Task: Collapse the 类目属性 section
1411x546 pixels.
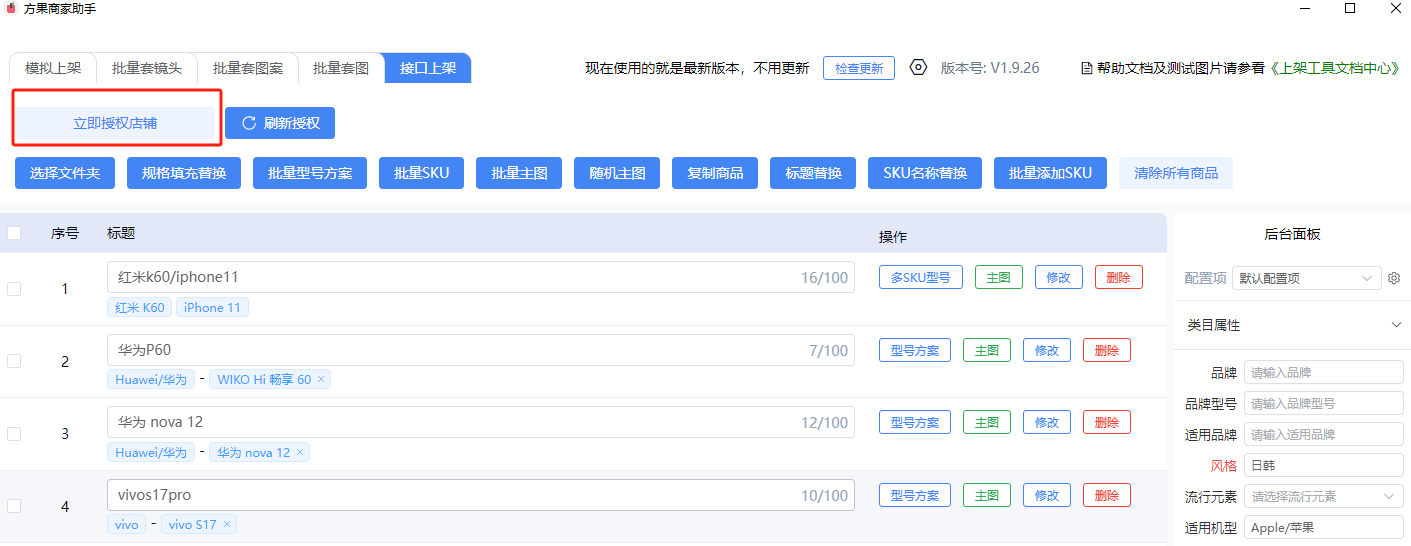Action: (x=1396, y=325)
